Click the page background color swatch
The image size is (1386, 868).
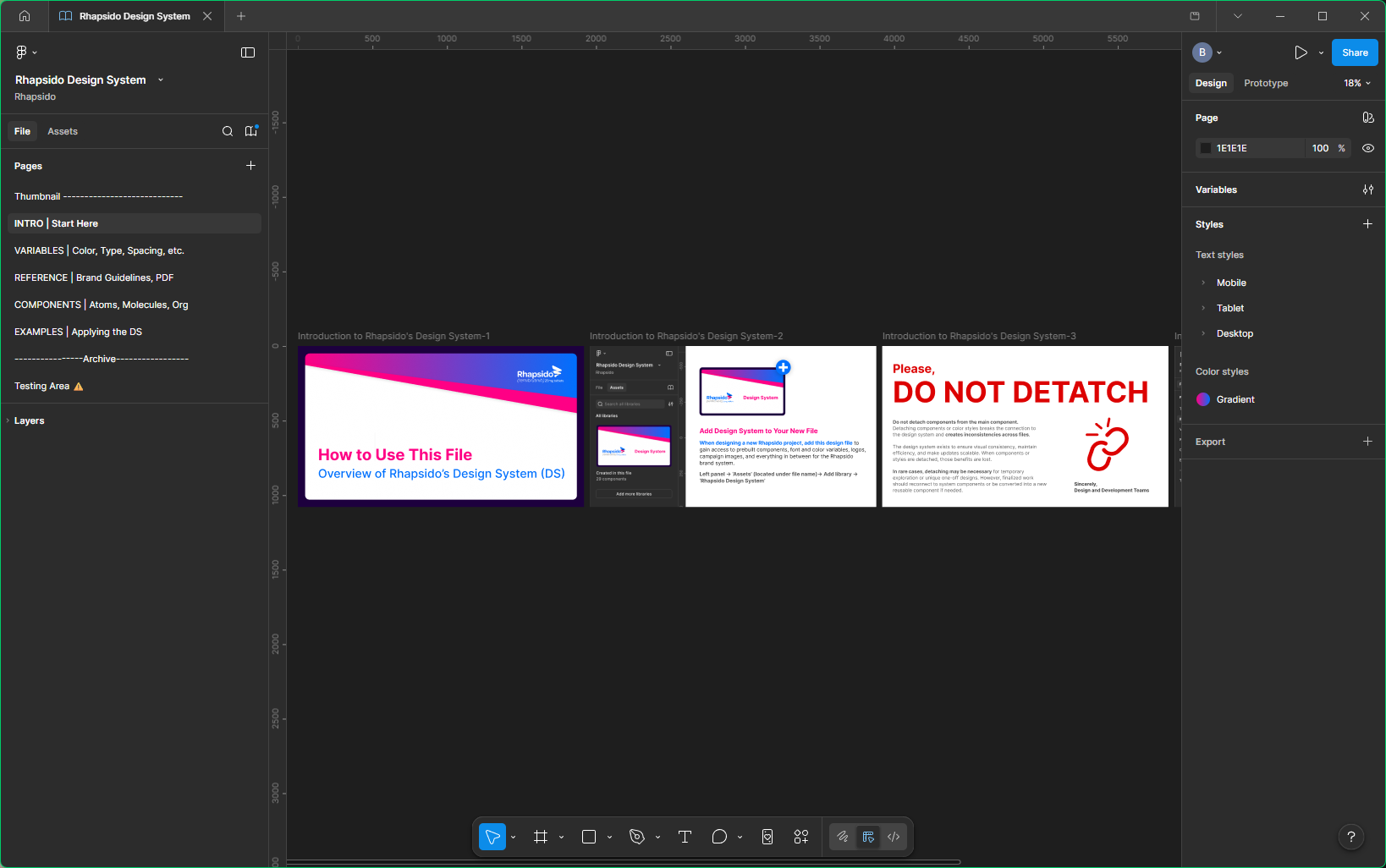(x=1205, y=148)
